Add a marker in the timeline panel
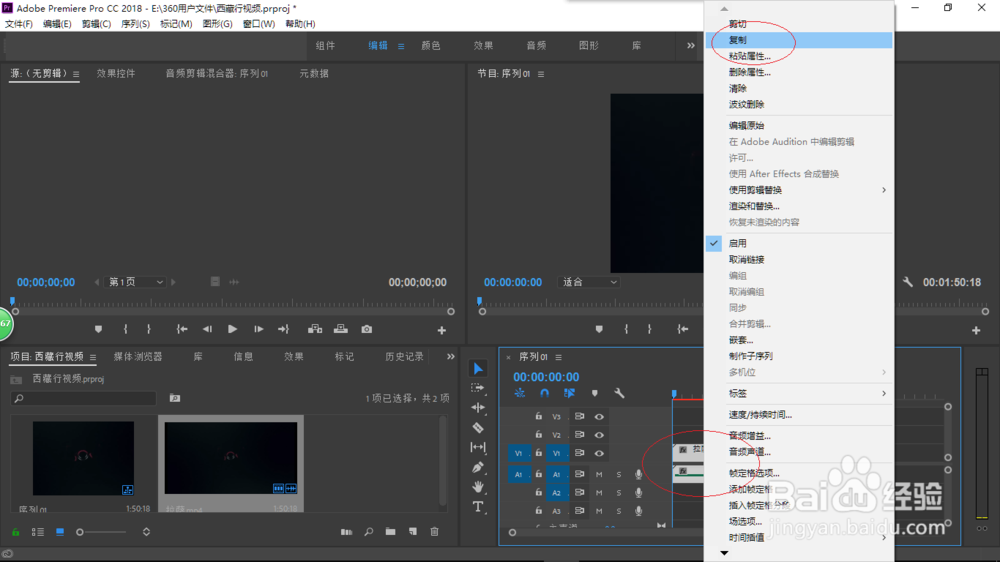This screenshot has height=562, width=1000. coord(594,394)
